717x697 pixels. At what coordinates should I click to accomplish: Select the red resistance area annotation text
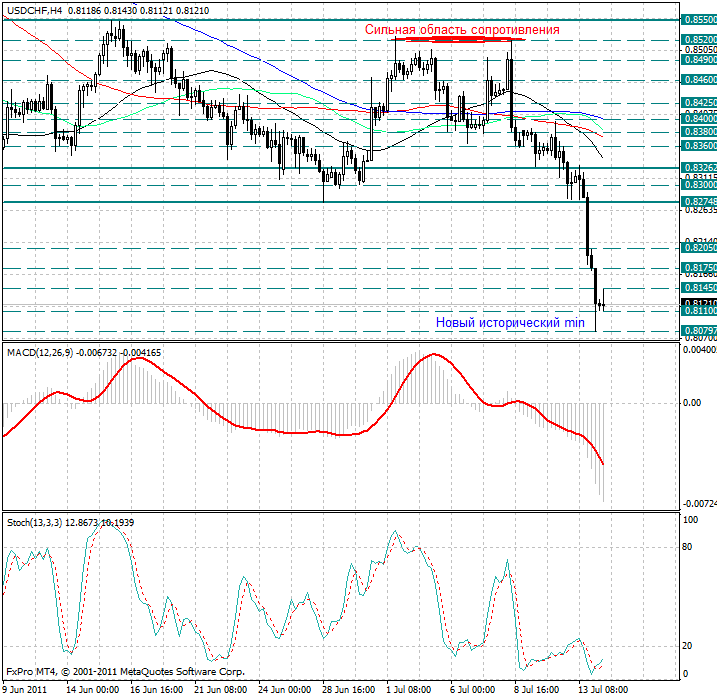[x=462, y=30]
